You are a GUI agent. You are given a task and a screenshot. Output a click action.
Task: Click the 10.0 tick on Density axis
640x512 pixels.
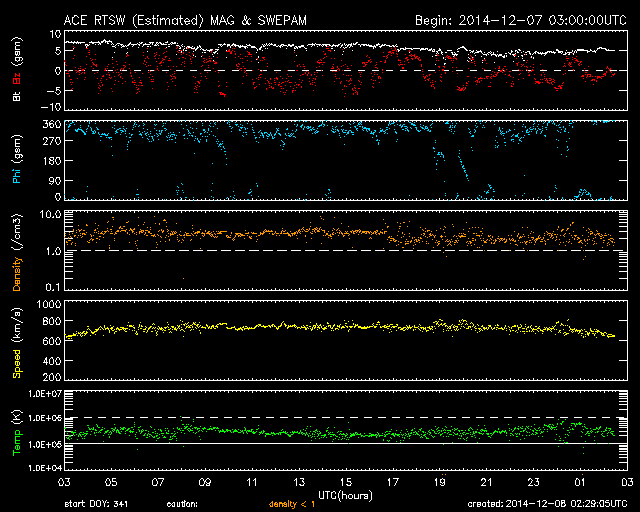pos(49,214)
